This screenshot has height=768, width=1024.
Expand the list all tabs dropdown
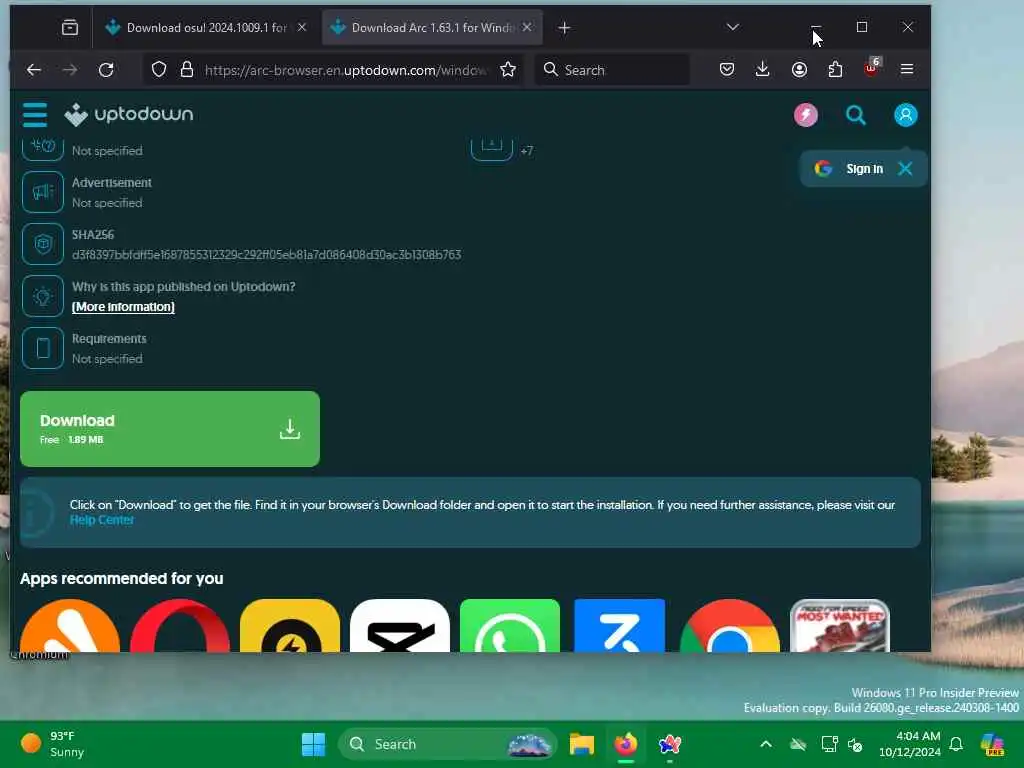coord(733,27)
